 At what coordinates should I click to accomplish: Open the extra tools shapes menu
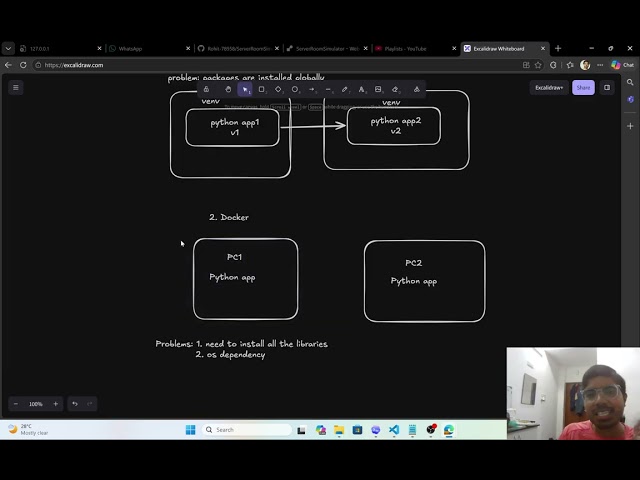(x=417, y=89)
